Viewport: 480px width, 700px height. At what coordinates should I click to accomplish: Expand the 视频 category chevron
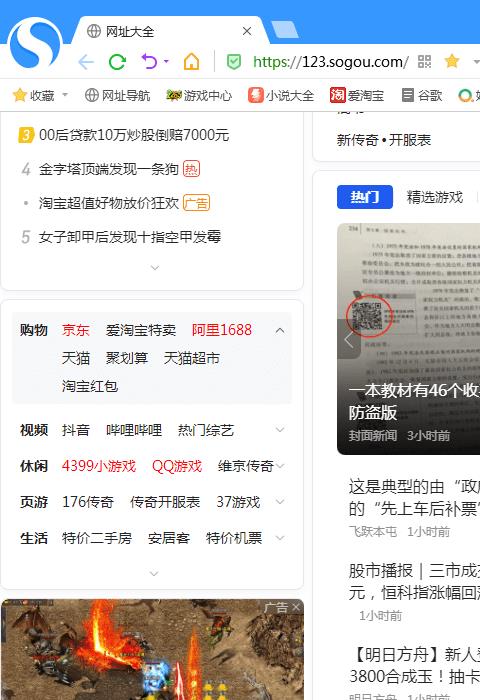point(280,430)
